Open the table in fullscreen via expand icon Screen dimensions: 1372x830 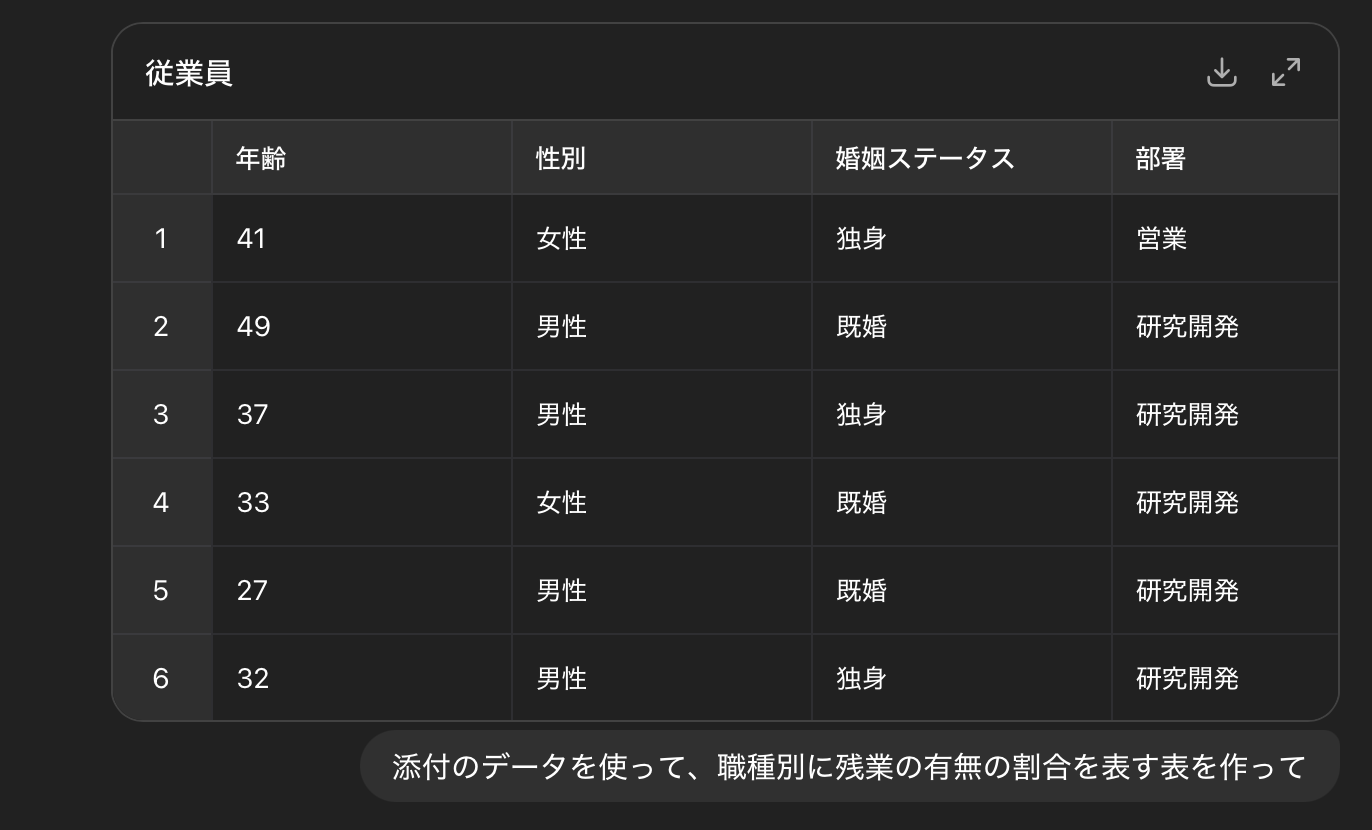[1285, 73]
